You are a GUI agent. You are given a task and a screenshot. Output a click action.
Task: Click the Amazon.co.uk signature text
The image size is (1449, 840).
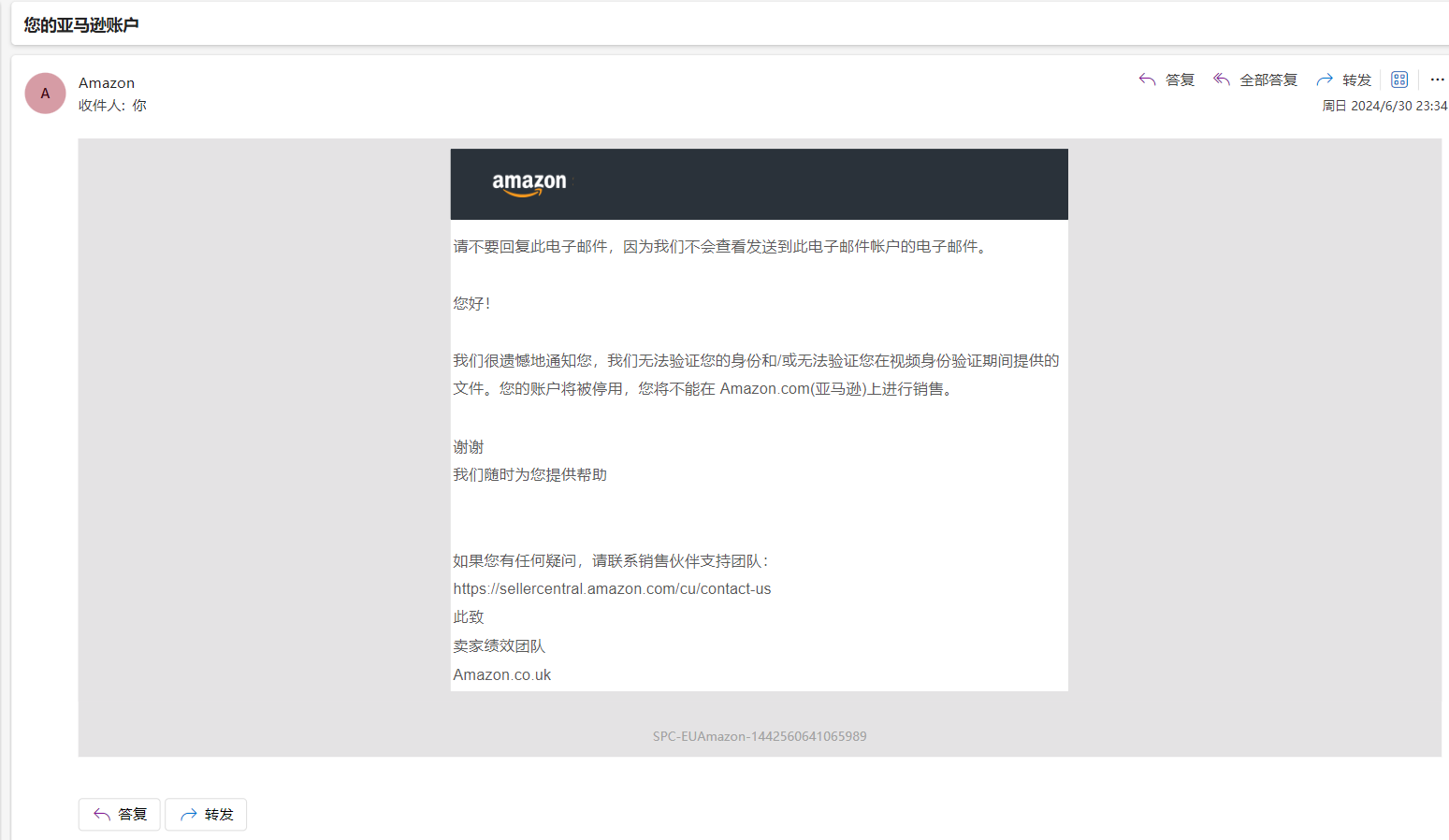(502, 674)
